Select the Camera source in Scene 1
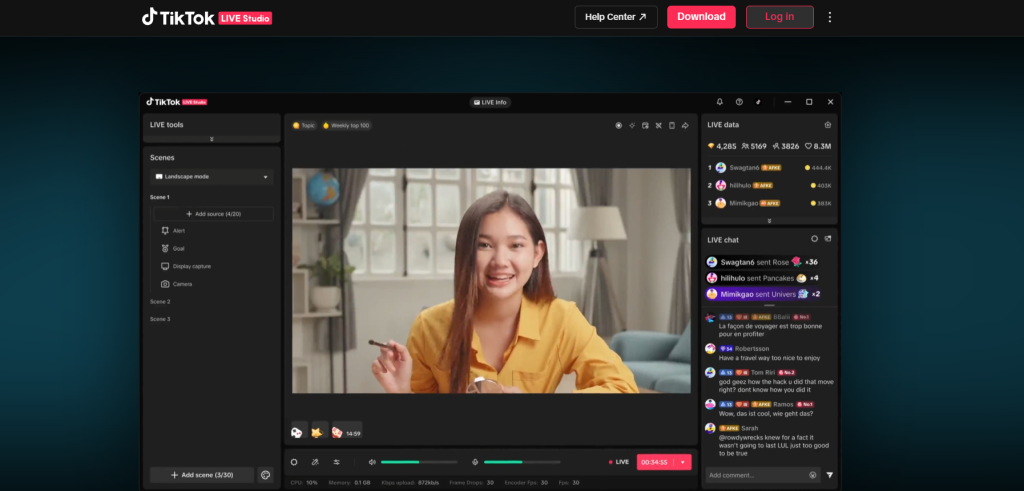The width and height of the screenshot is (1024, 491). 181,284
